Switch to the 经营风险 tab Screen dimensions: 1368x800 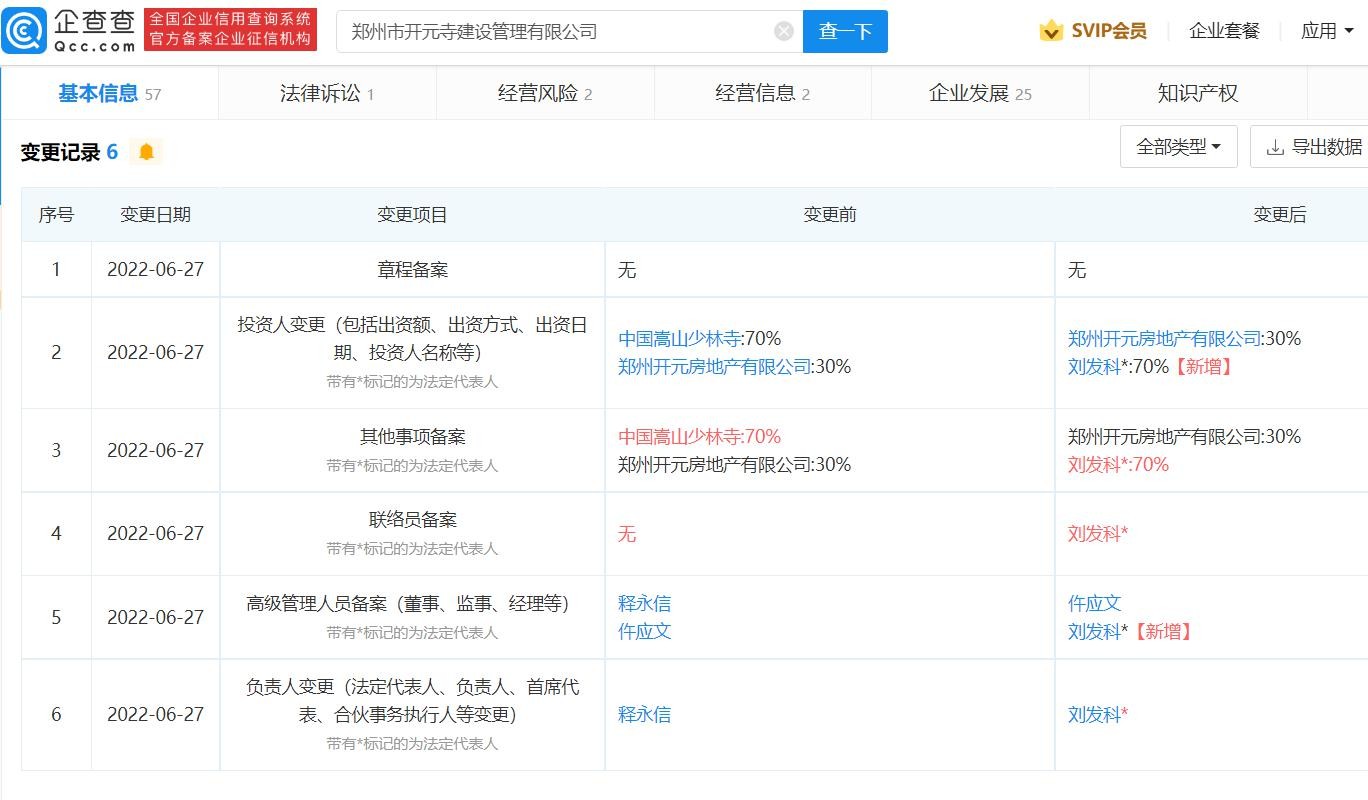tap(545, 93)
